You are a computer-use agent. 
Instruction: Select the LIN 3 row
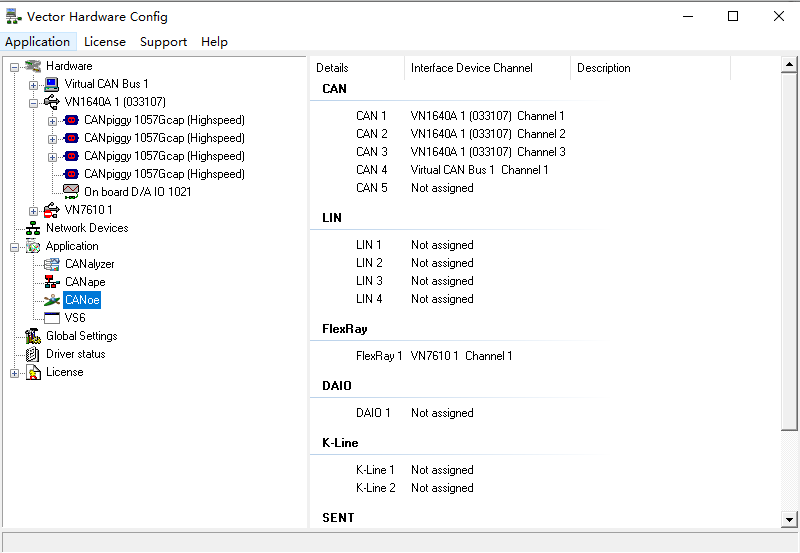(415, 281)
